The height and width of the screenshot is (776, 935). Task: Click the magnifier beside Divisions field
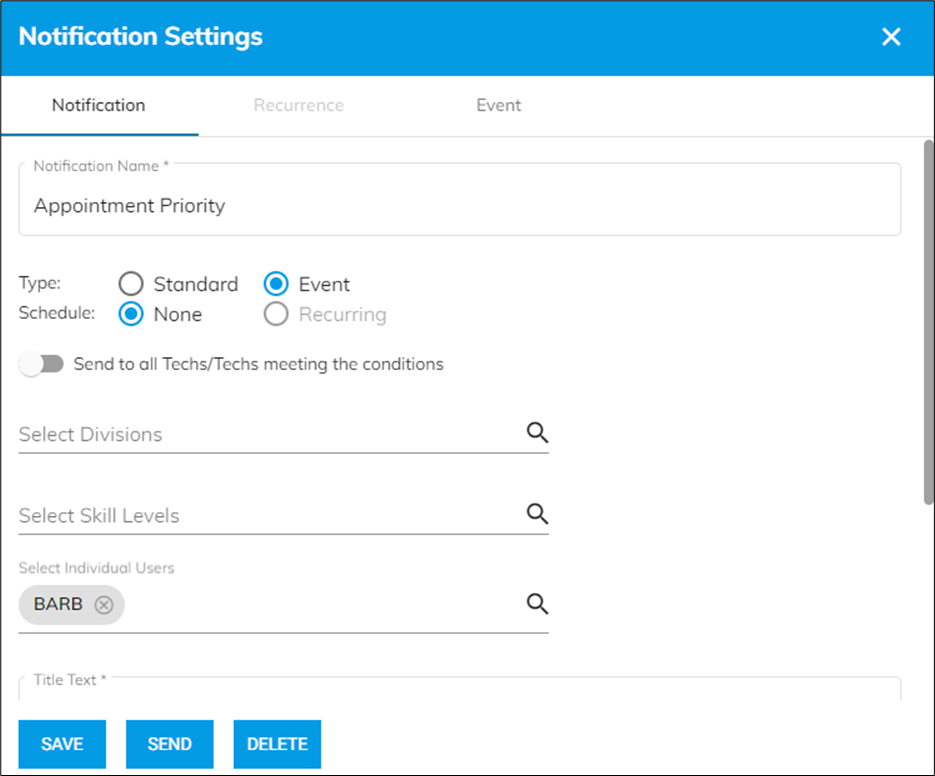(537, 432)
